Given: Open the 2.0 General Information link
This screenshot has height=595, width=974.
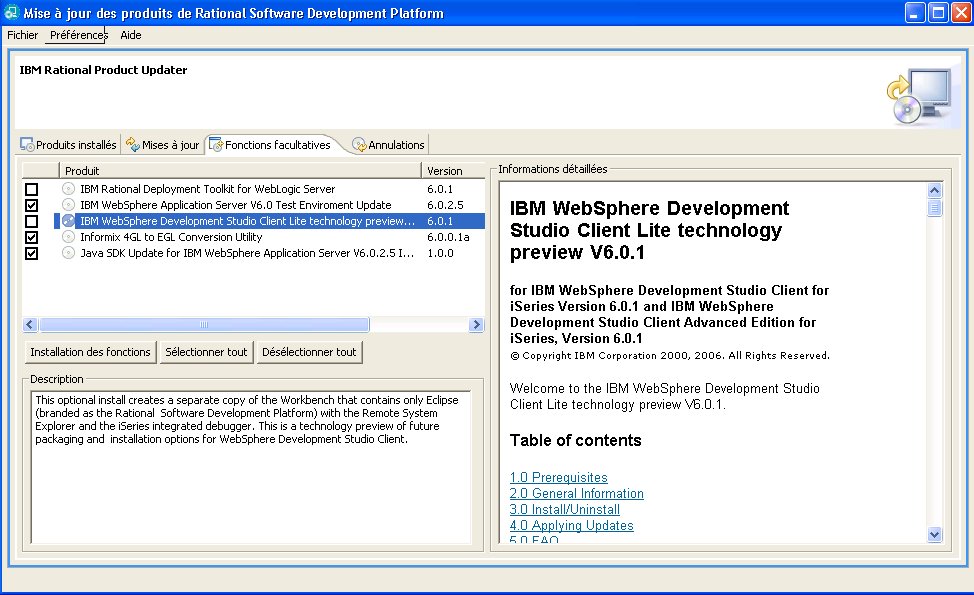Looking at the screenshot, I should (576, 494).
